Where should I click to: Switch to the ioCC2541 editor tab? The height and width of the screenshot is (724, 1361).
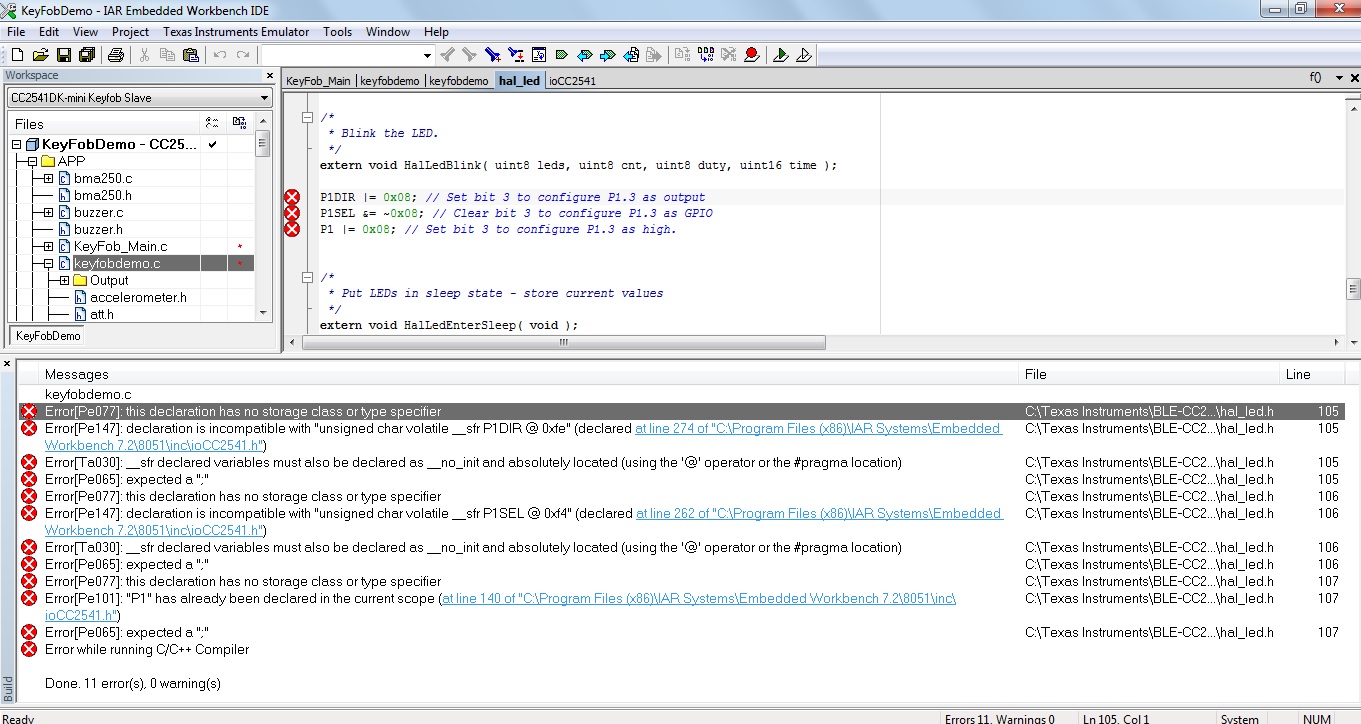pos(572,81)
